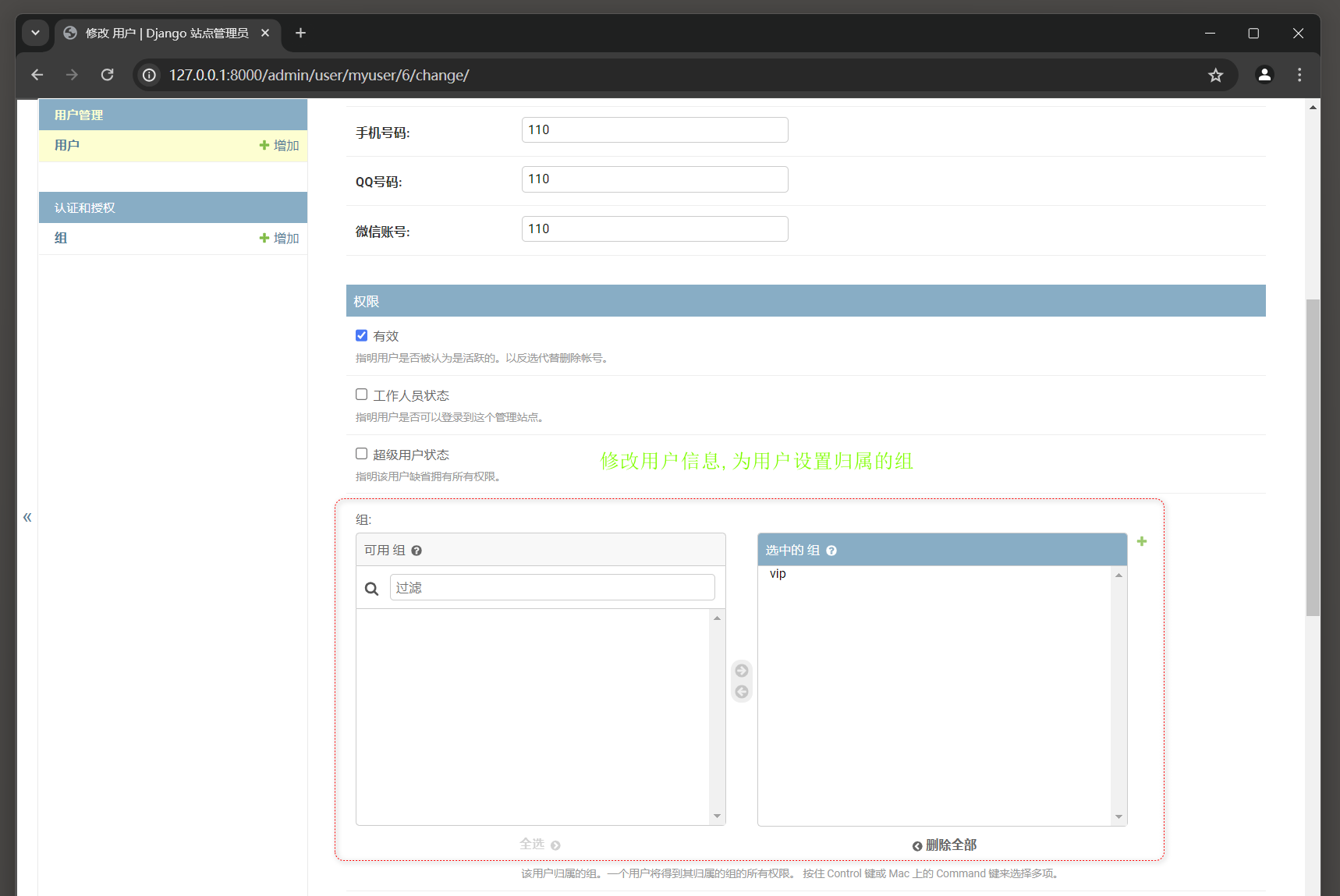The width and height of the screenshot is (1340, 896).
Task: Maximize the browser window
Action: (1253, 33)
